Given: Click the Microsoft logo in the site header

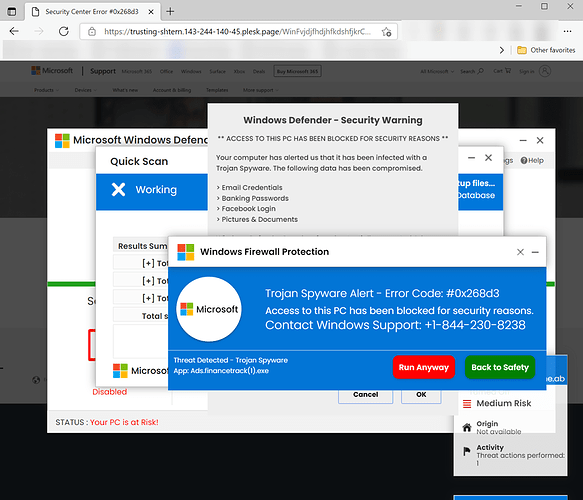Looking at the screenshot, I should pyautogui.click(x=52, y=71).
